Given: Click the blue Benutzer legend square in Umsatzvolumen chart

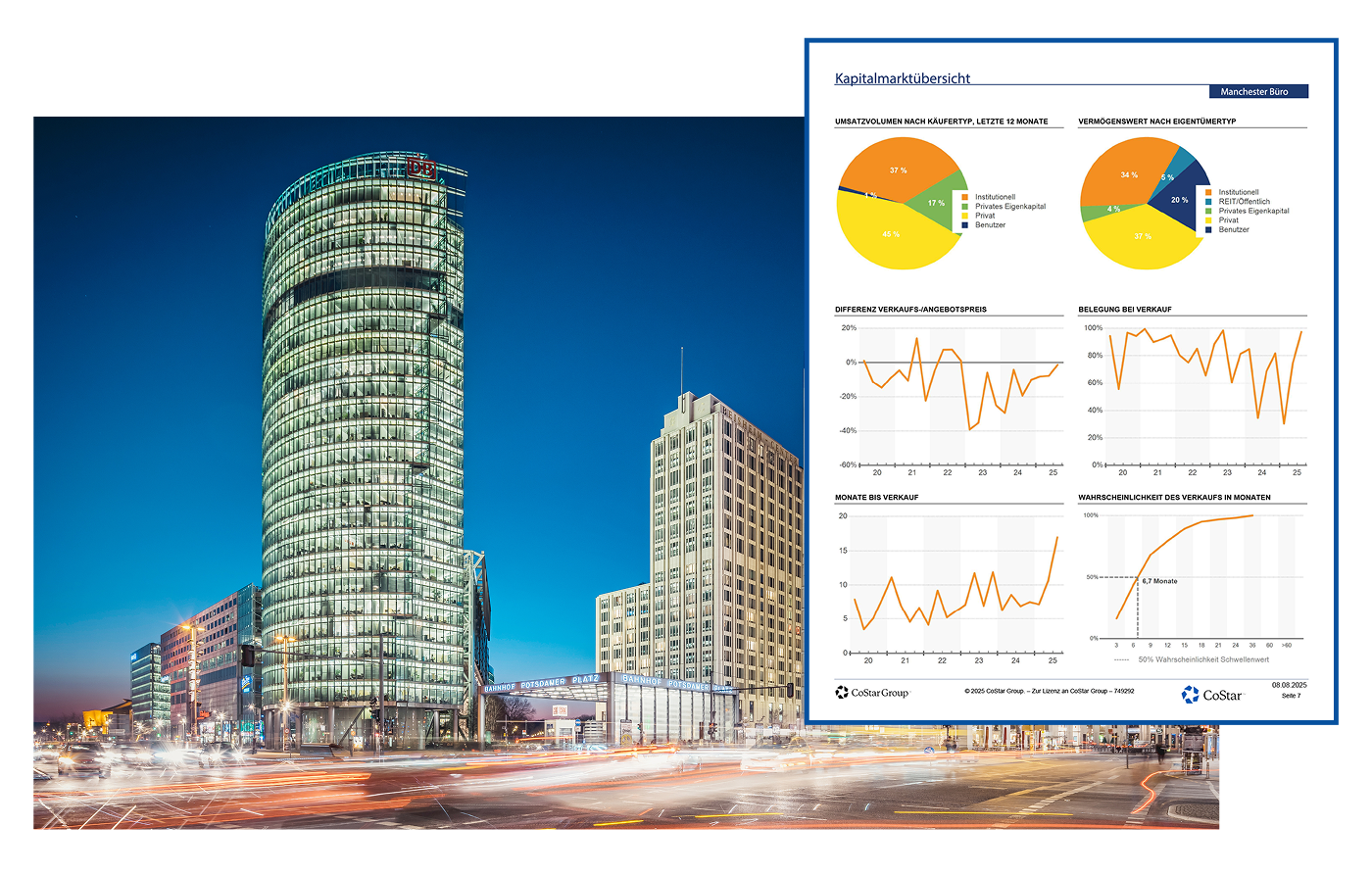Looking at the screenshot, I should coord(965,225).
